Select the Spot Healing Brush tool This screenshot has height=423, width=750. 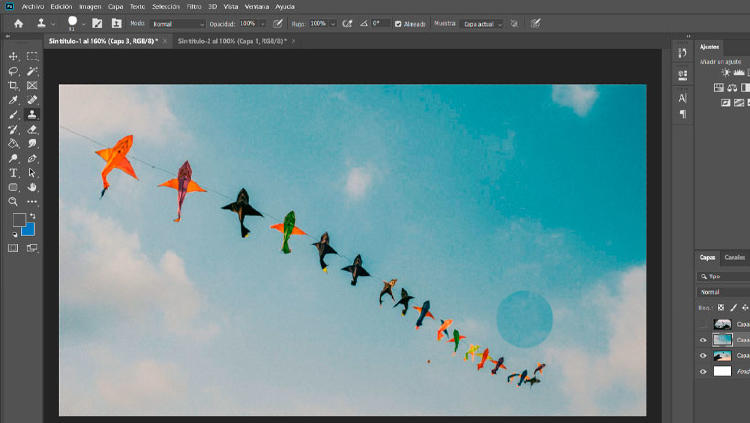click(x=32, y=100)
